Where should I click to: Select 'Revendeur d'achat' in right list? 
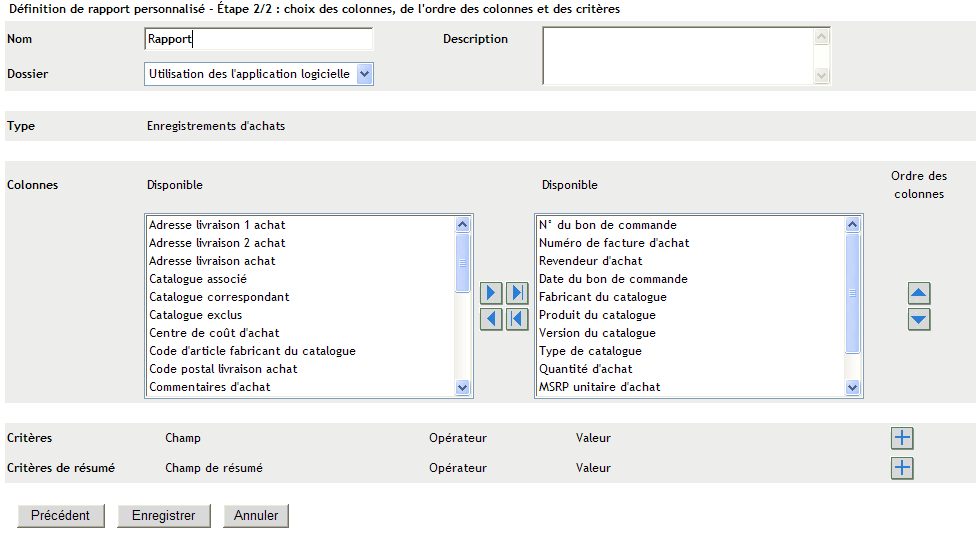coord(691,261)
